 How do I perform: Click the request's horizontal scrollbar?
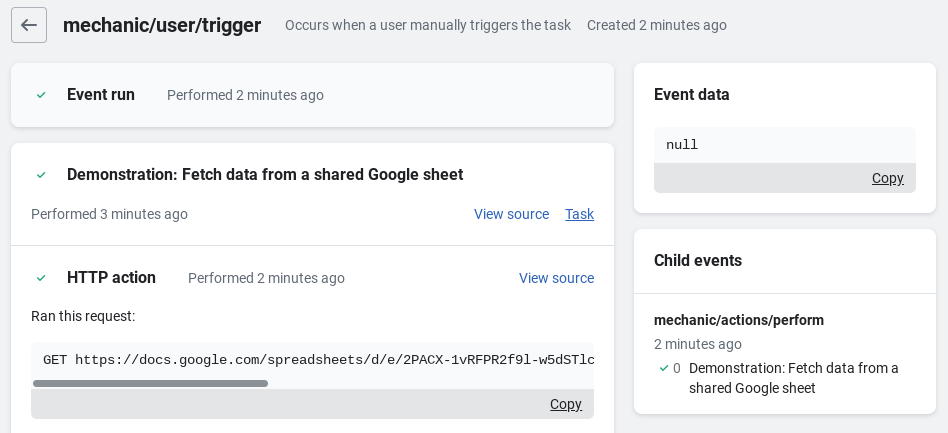point(150,383)
